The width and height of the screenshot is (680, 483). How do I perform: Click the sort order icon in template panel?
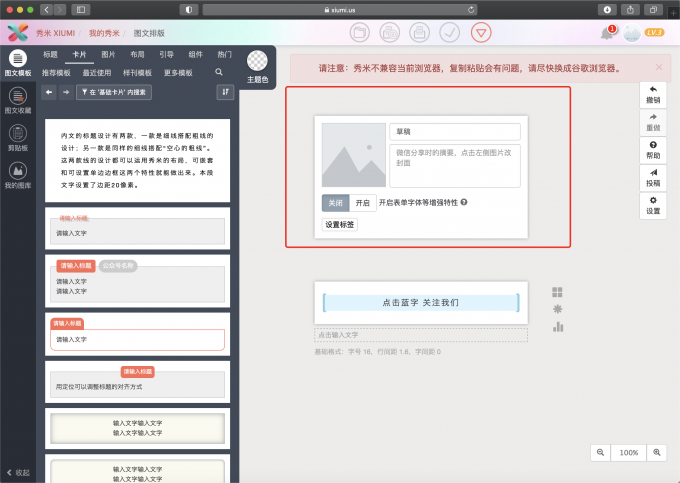[x=225, y=92]
